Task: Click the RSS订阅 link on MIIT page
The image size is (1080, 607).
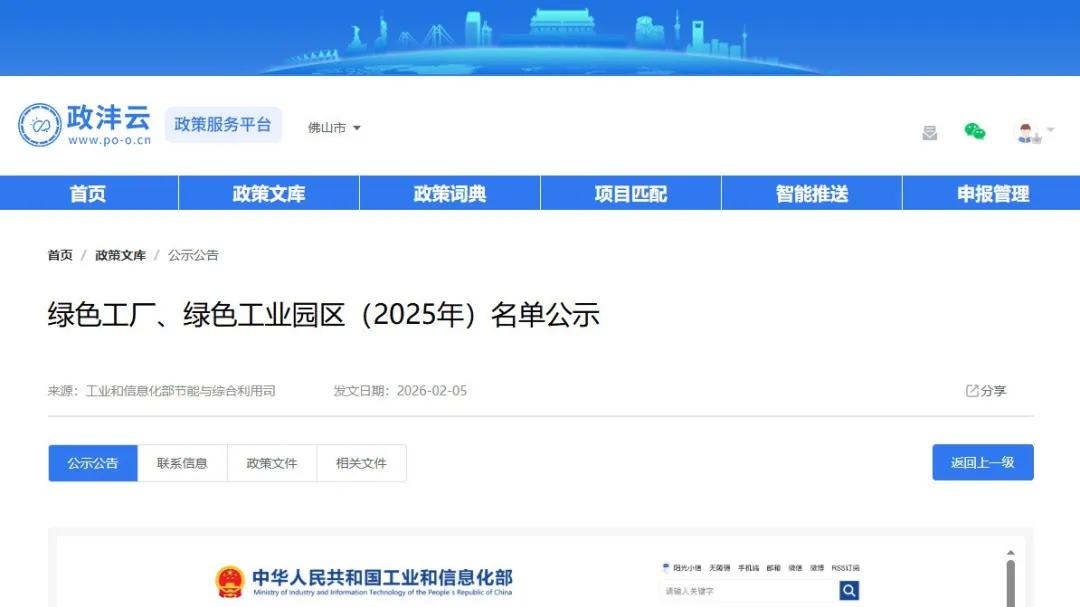Action: (844, 566)
